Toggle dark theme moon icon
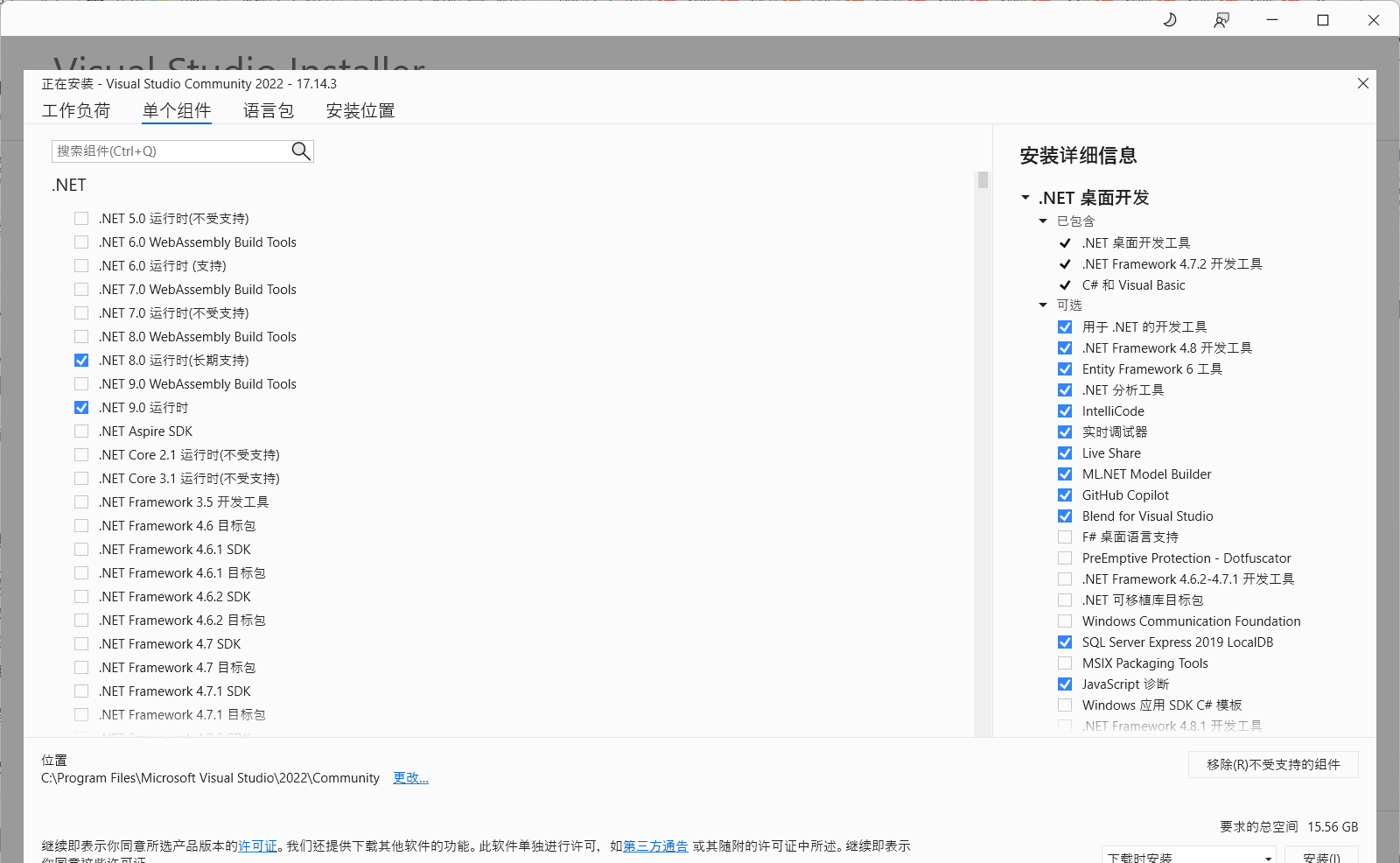This screenshot has width=1400, height=863. point(1169,19)
